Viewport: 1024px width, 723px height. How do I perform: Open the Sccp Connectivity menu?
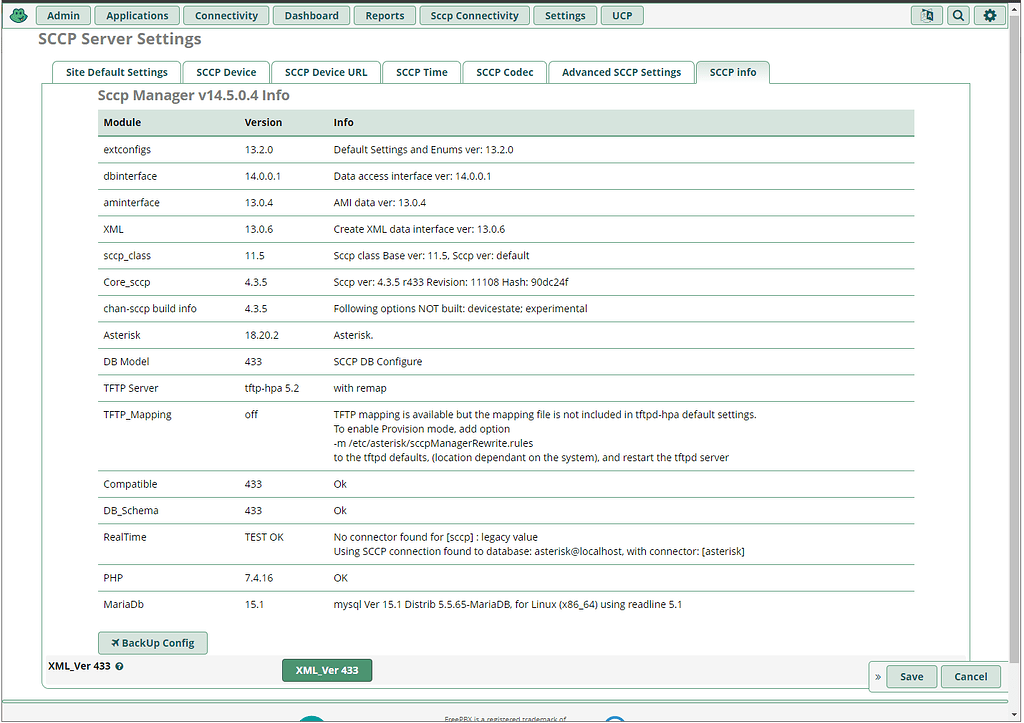tap(474, 15)
